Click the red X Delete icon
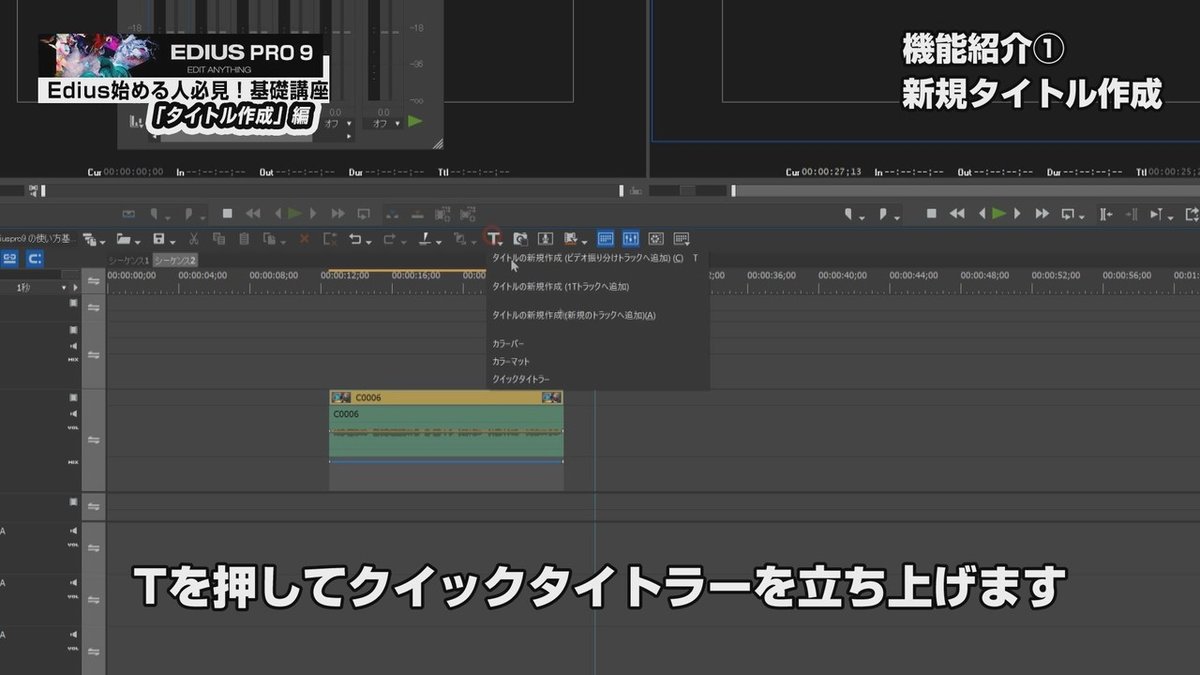1200x675 pixels. coord(304,239)
